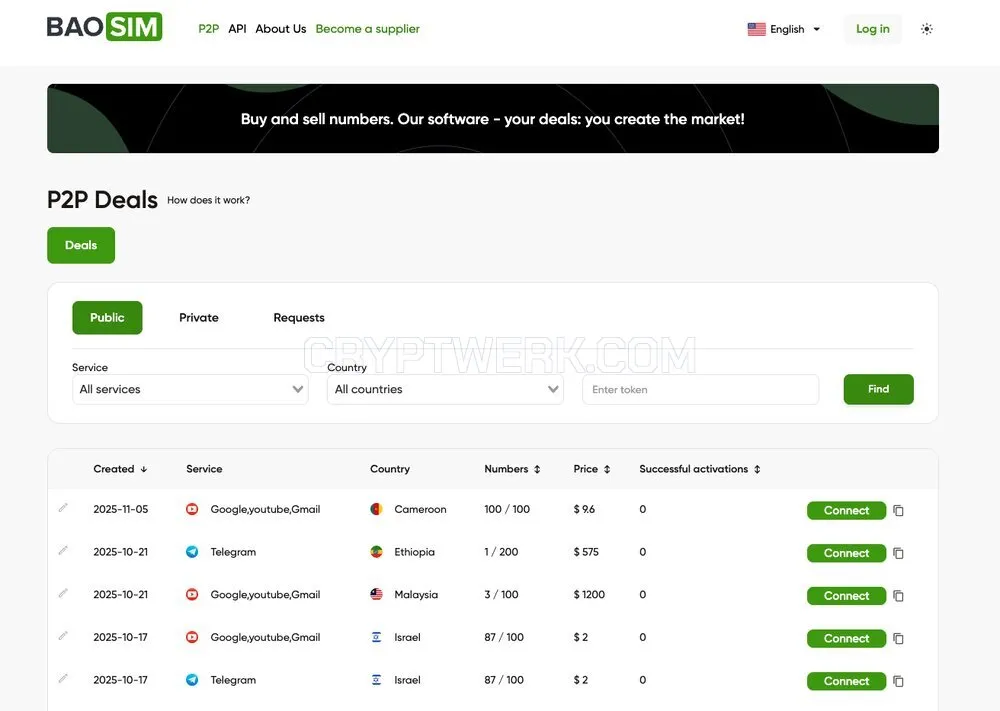The width and height of the screenshot is (1000, 711).
Task: Click Telegram icon in the Israel row
Action: coord(192,680)
